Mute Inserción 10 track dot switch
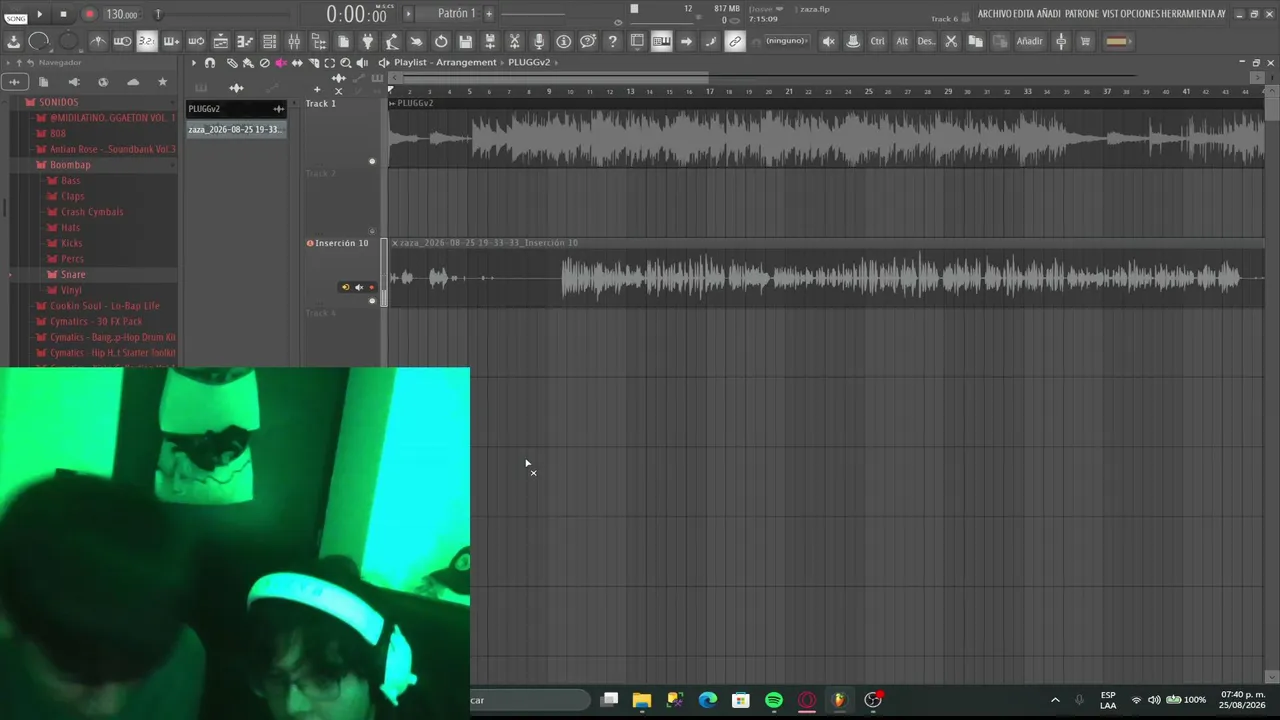 coord(372,300)
